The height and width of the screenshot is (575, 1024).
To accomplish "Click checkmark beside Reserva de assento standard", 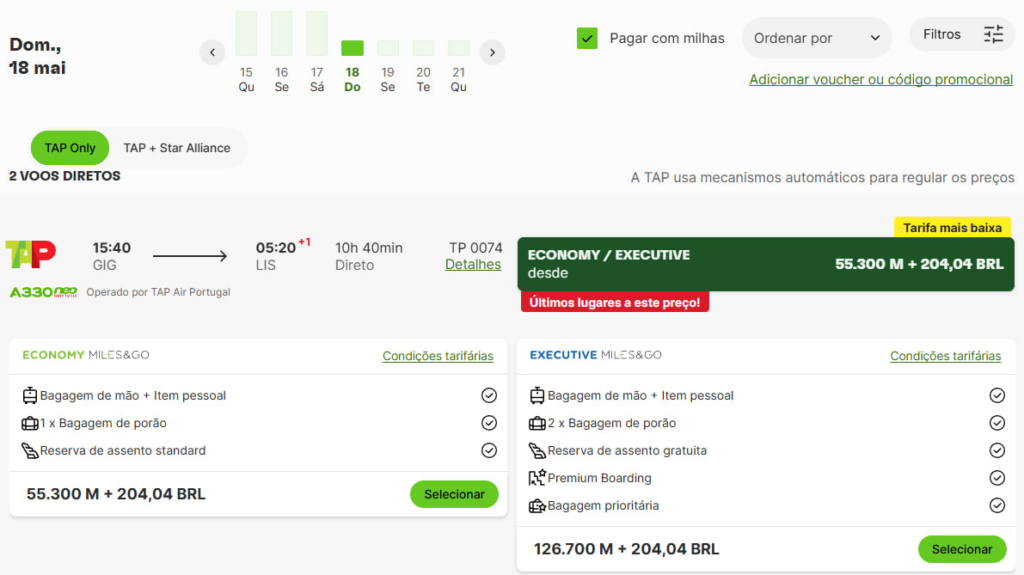I will pyautogui.click(x=489, y=451).
